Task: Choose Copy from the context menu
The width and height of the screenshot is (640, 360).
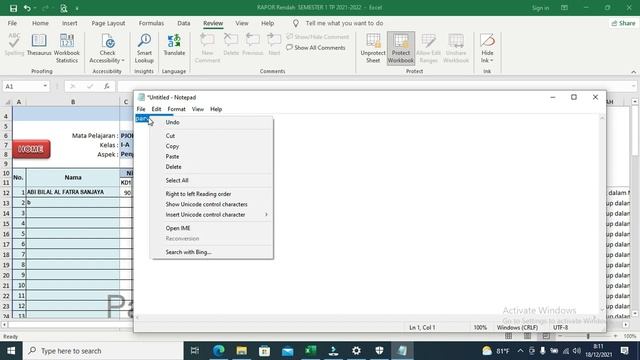Action: (211, 146)
